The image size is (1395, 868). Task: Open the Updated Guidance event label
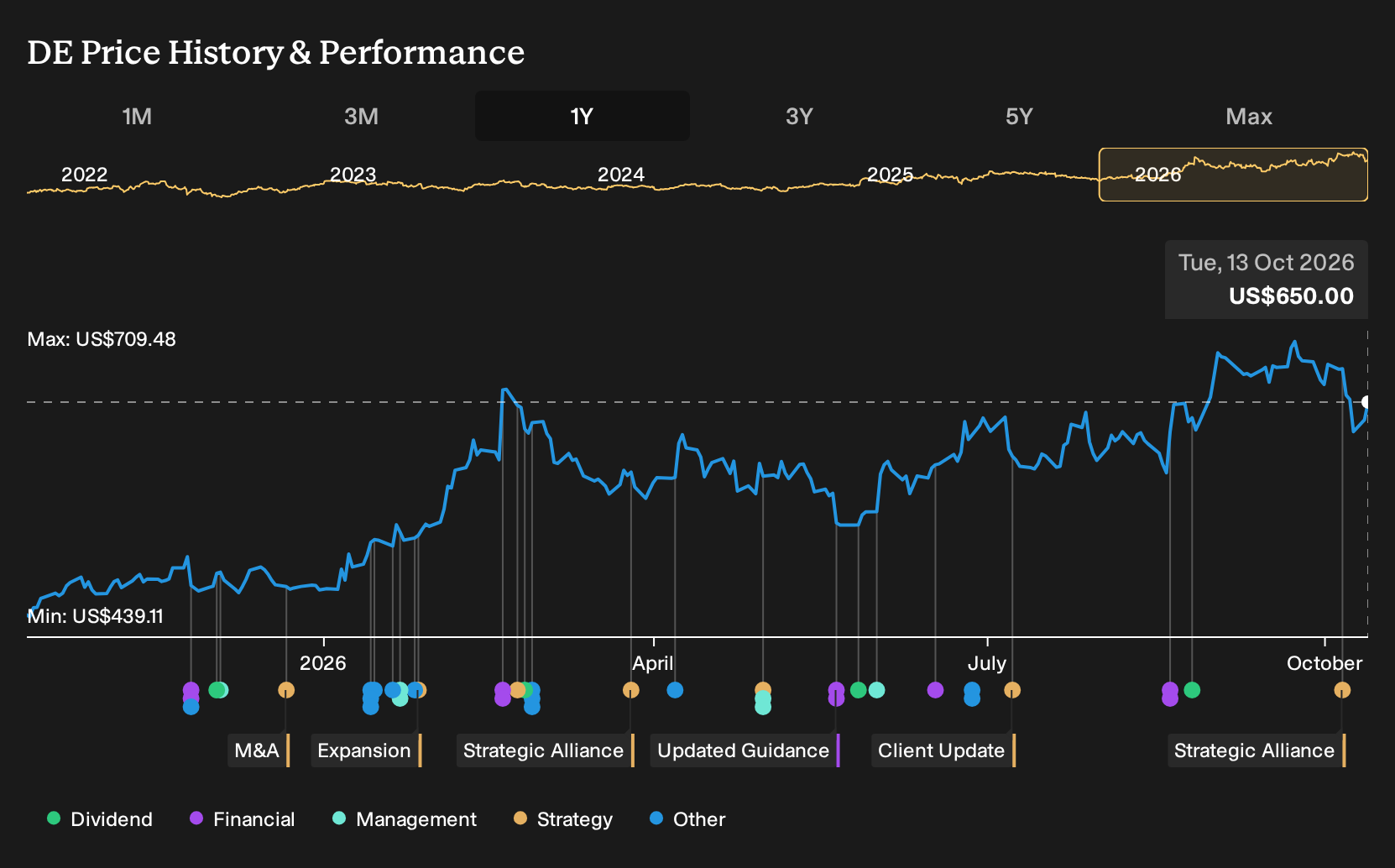coord(745,750)
